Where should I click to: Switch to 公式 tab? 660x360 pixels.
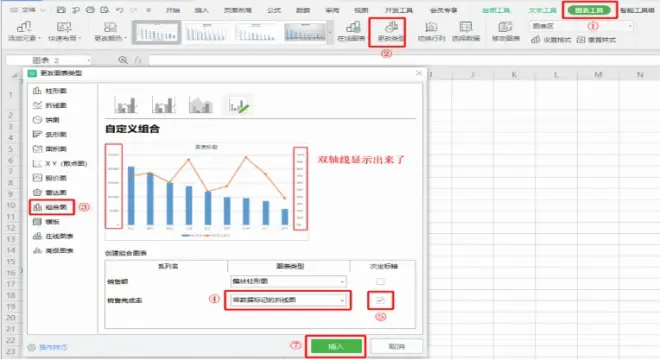click(x=274, y=10)
